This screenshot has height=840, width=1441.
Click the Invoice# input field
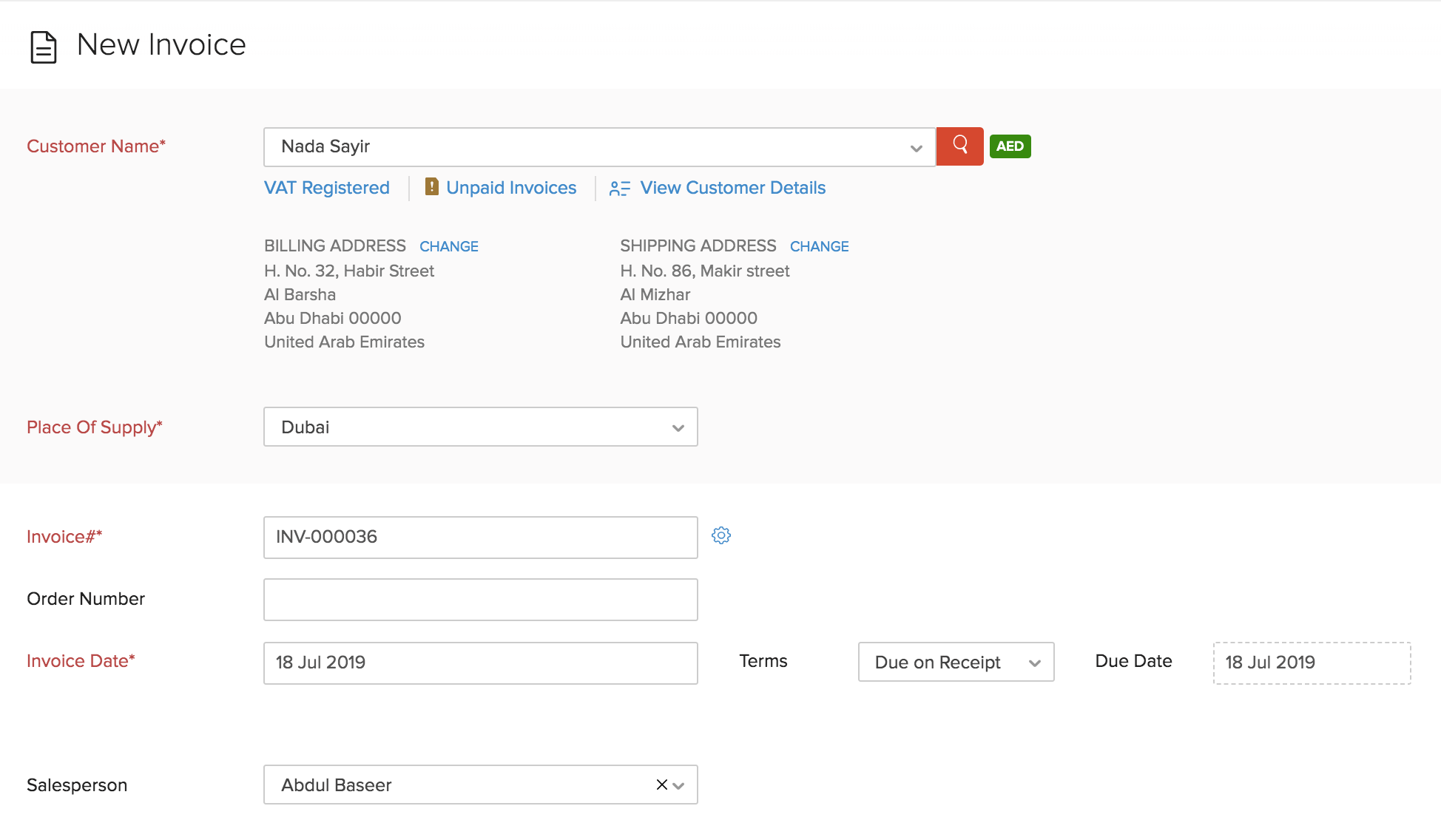[480, 537]
